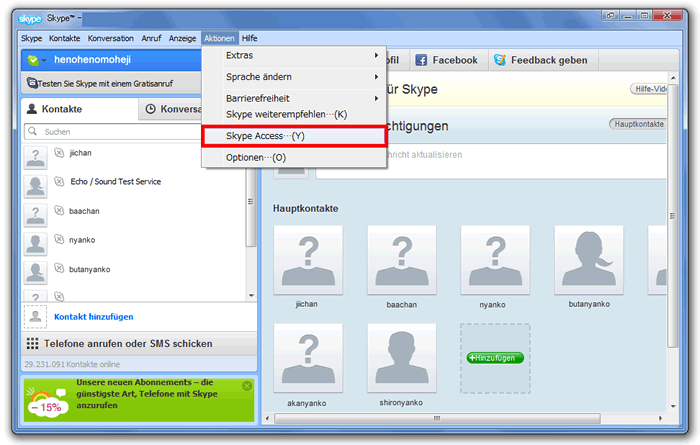700x445 pixels.
Task: Open the Skype menu in menu bar
Action: point(31,38)
